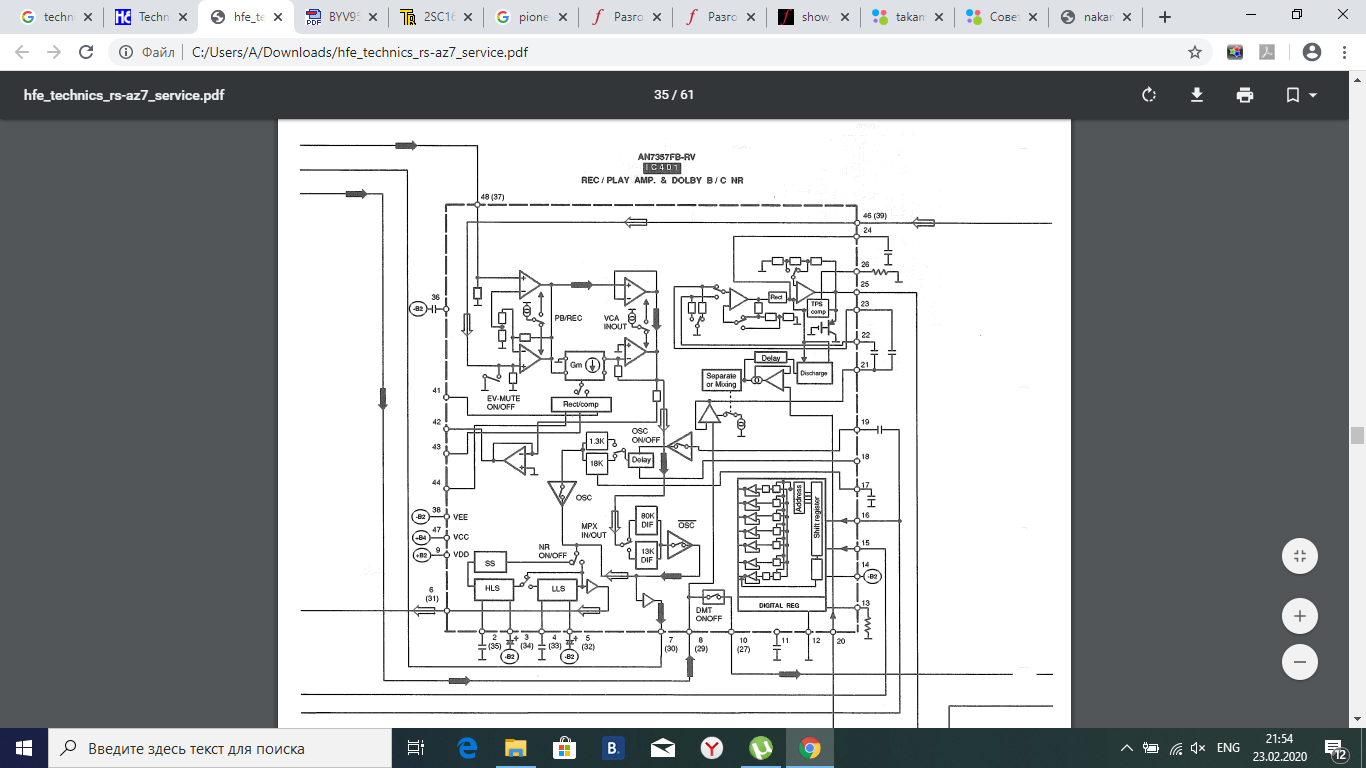Zoom out with the minus button

pos(1300,661)
